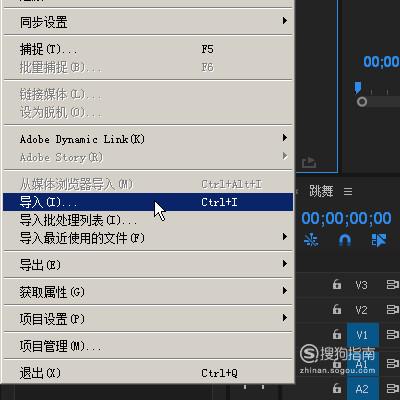This screenshot has width=400, height=400.
Task: Click the blue playhead marker in monitor
Action: click(358, 88)
